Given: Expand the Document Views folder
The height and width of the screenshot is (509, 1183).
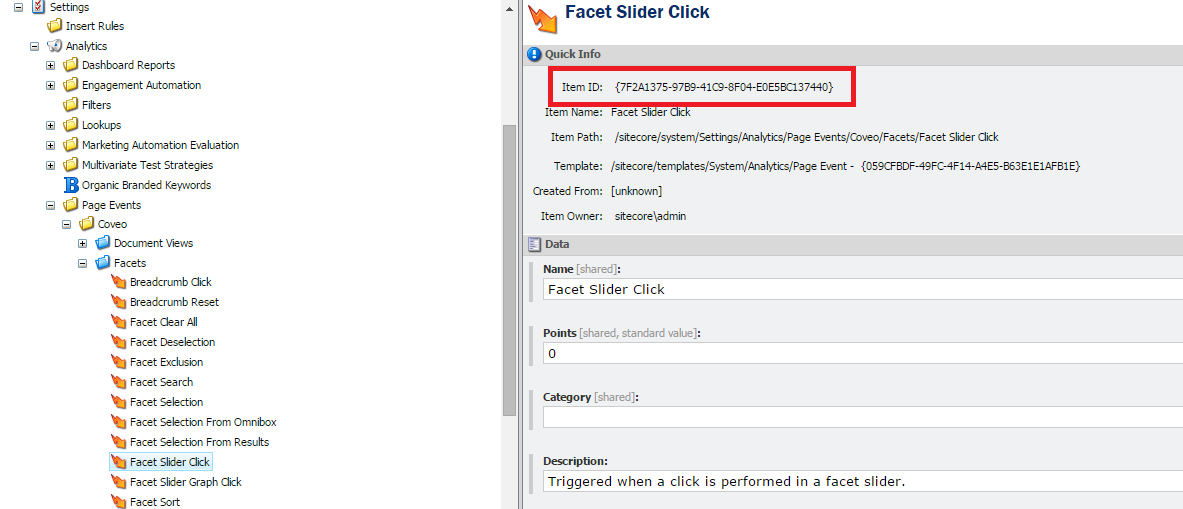Looking at the screenshot, I should [x=83, y=244].
